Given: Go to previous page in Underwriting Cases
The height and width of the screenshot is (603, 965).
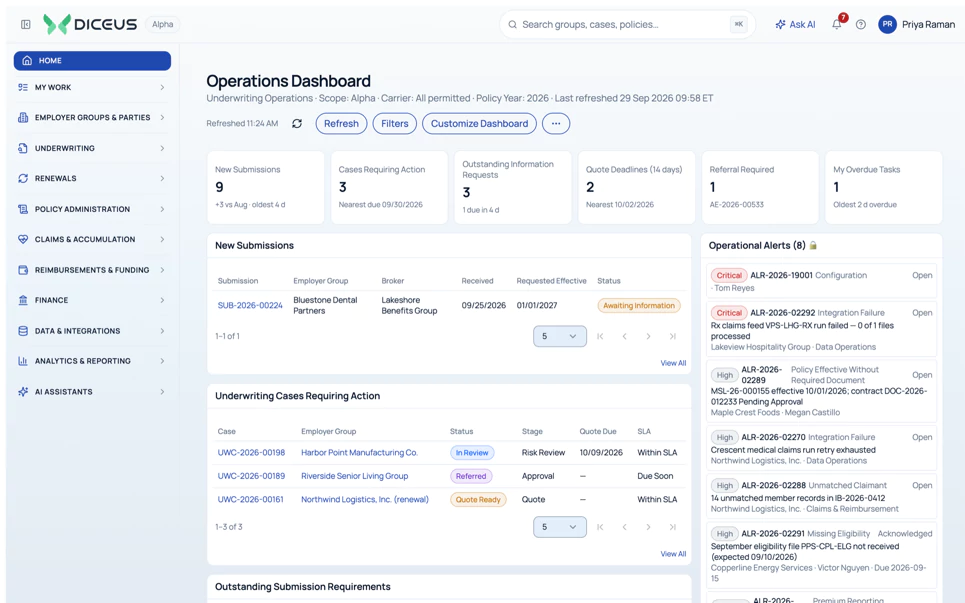Looking at the screenshot, I should coord(624,527).
